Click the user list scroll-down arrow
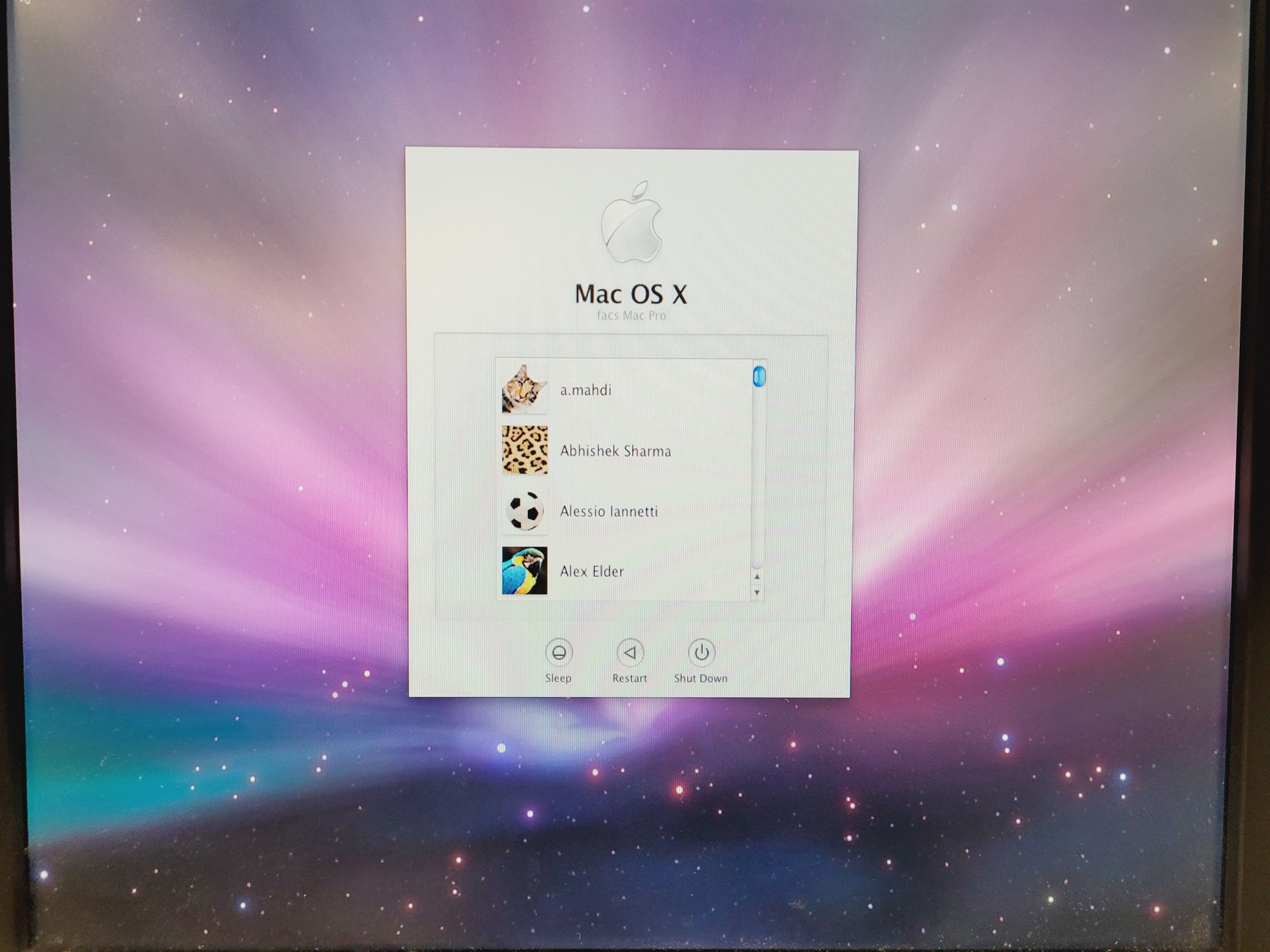This screenshot has height=952, width=1270. point(757,593)
